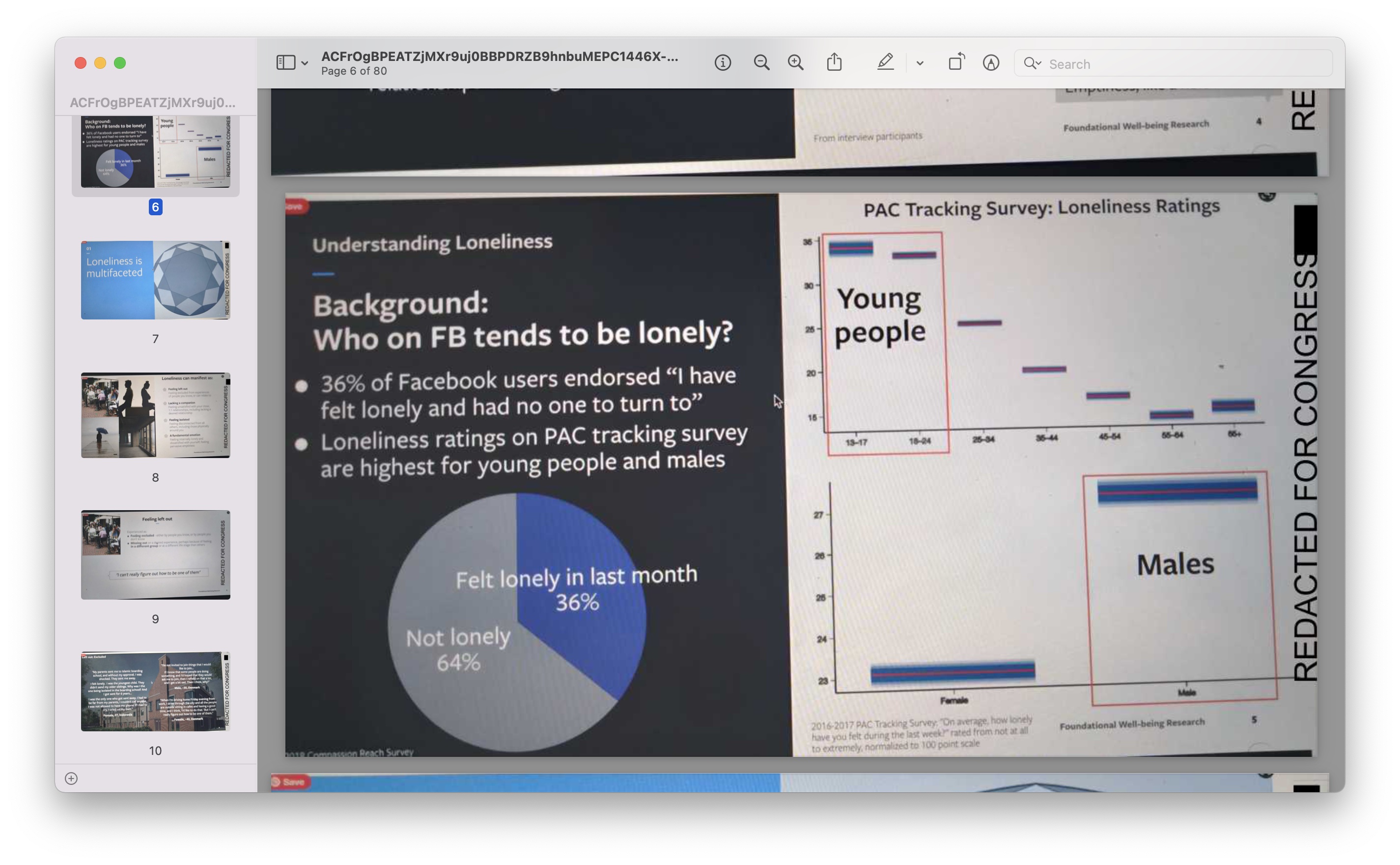Expand the sidebar view options chevron

tap(305, 63)
